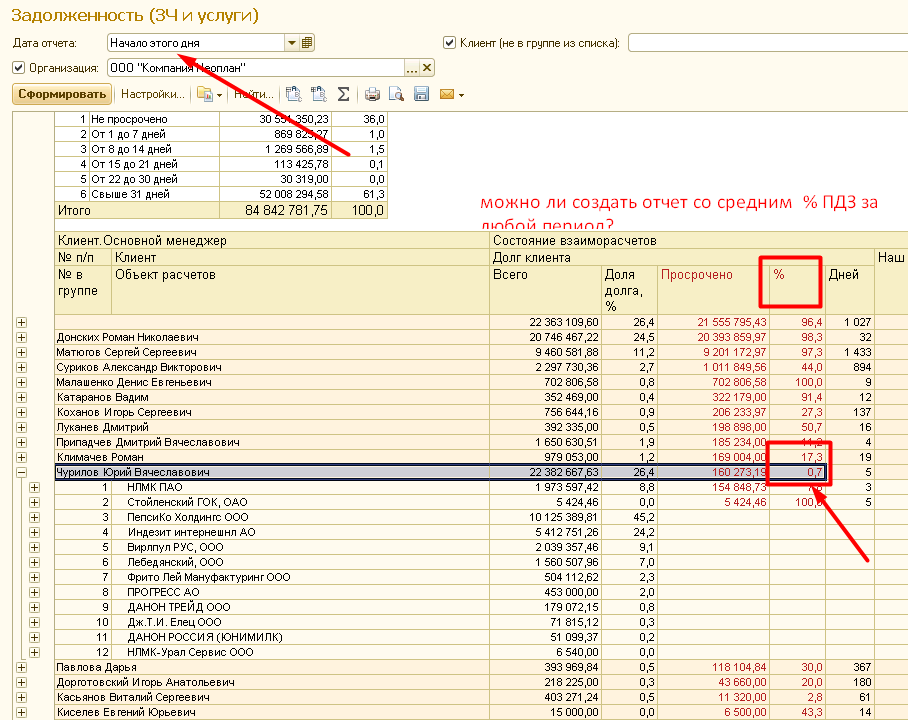Expand the Павлова Дарья row
Screen dimensions: 908x720
coord(21,667)
